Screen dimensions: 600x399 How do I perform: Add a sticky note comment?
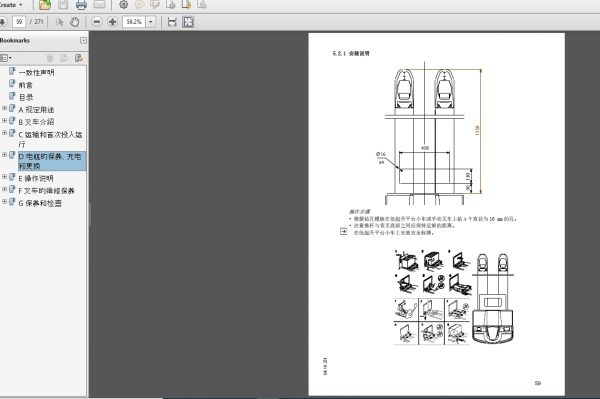click(x=139, y=5)
